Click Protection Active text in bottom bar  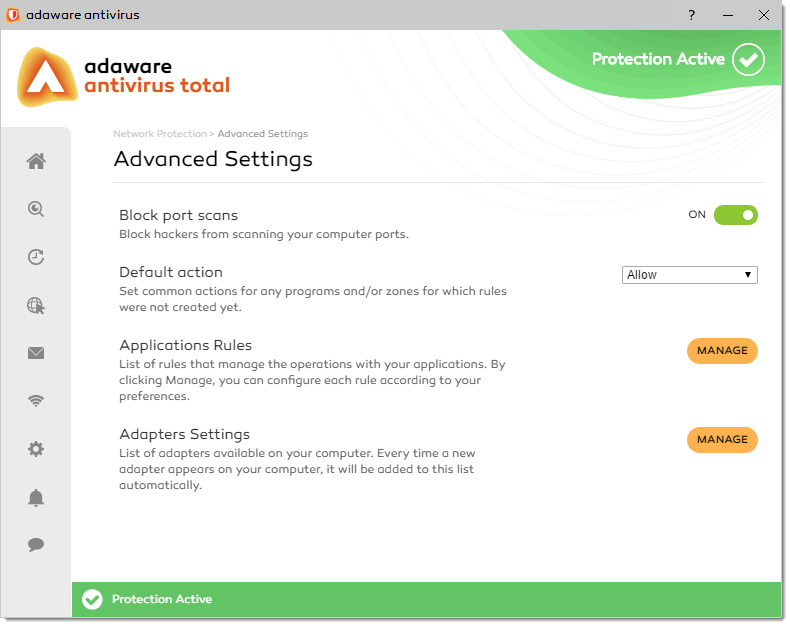click(x=162, y=599)
